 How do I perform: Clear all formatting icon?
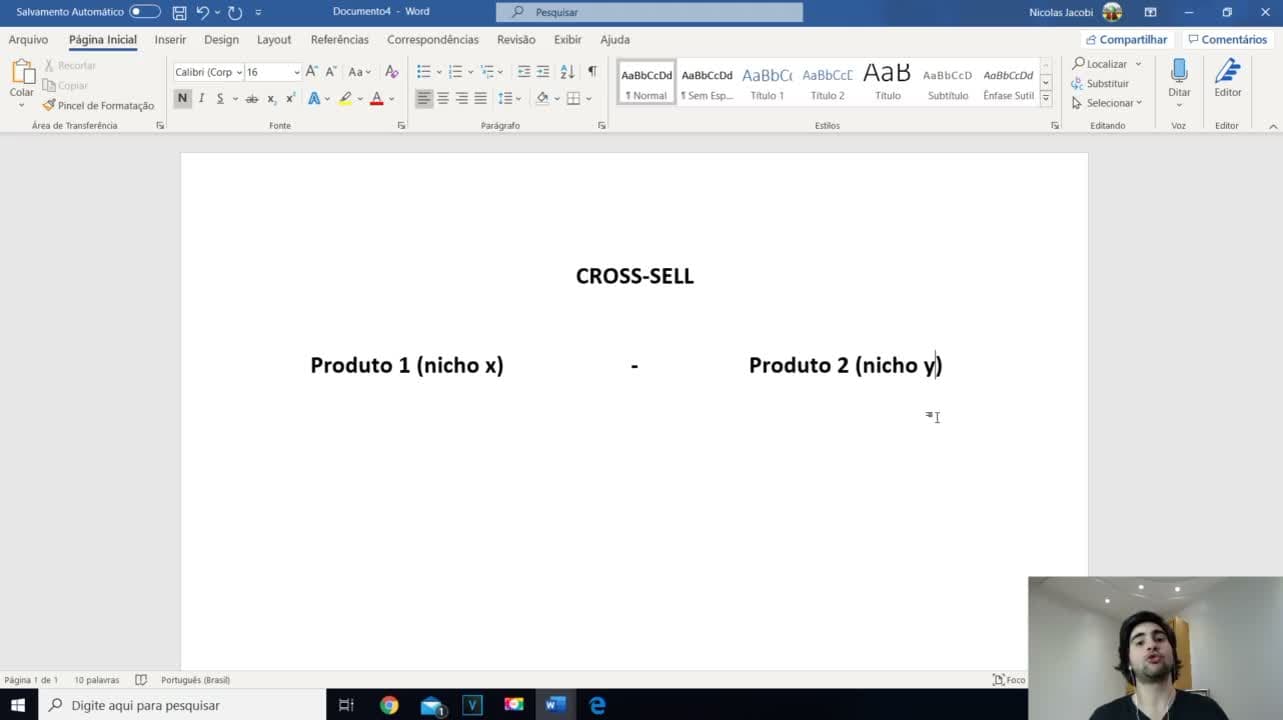(392, 72)
